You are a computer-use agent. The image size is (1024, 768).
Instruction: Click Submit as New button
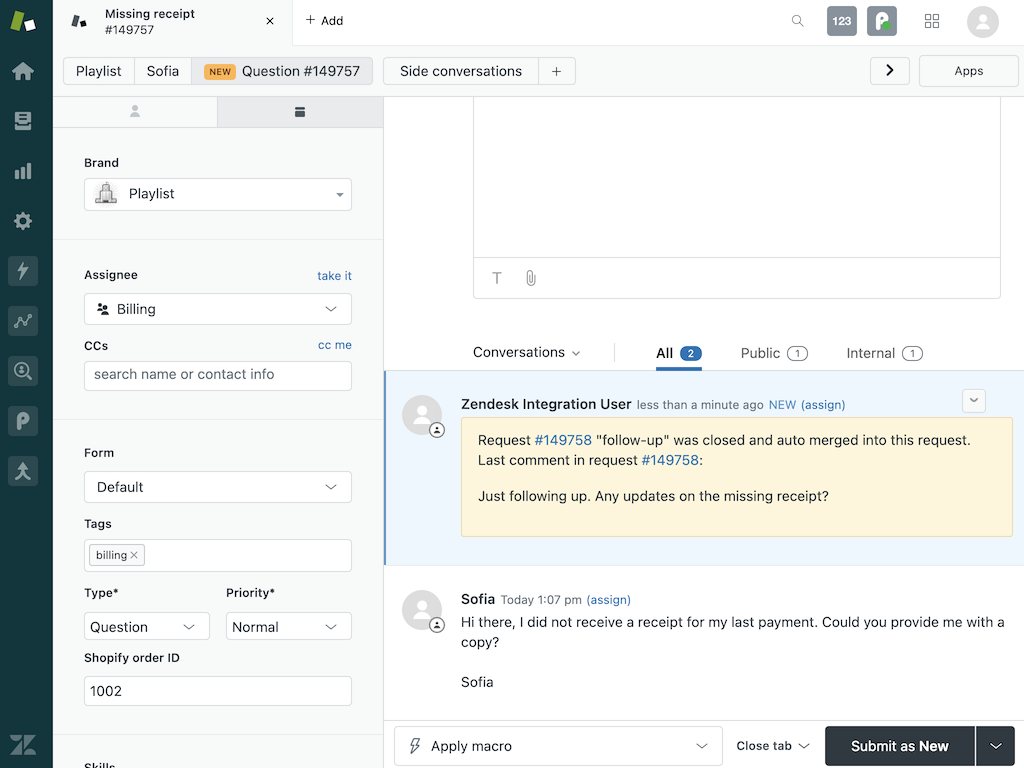pyautogui.click(x=900, y=746)
